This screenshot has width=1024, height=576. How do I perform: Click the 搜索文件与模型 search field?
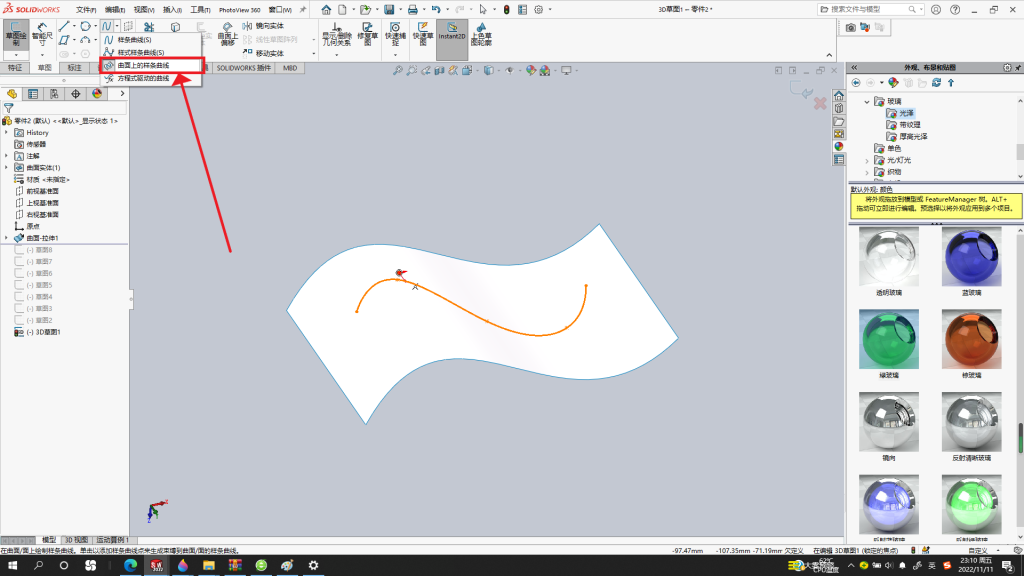coord(871,10)
